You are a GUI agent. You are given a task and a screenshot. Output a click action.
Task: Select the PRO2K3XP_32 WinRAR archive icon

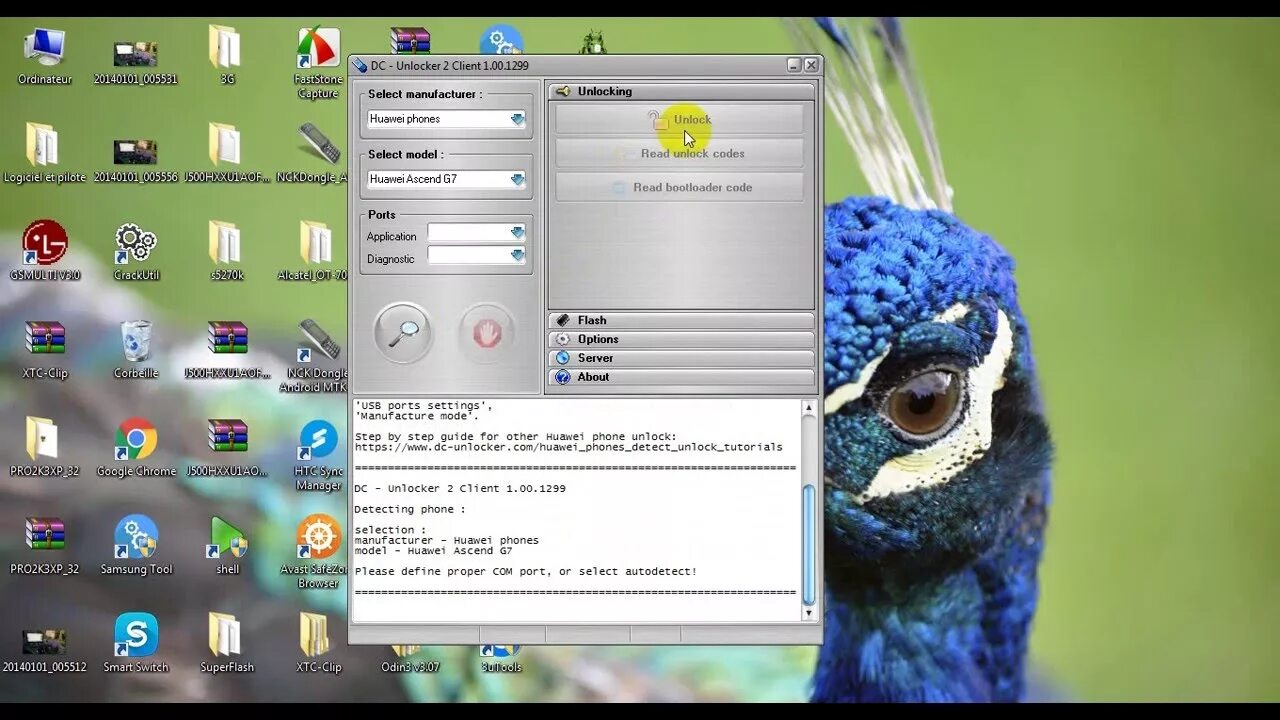(45, 545)
